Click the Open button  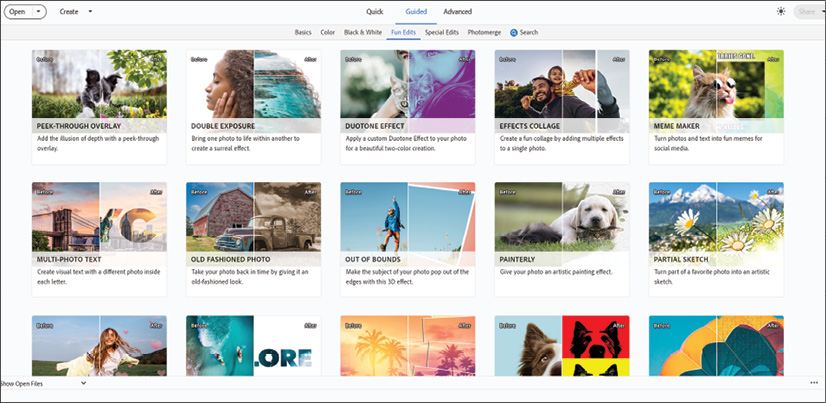click(17, 12)
